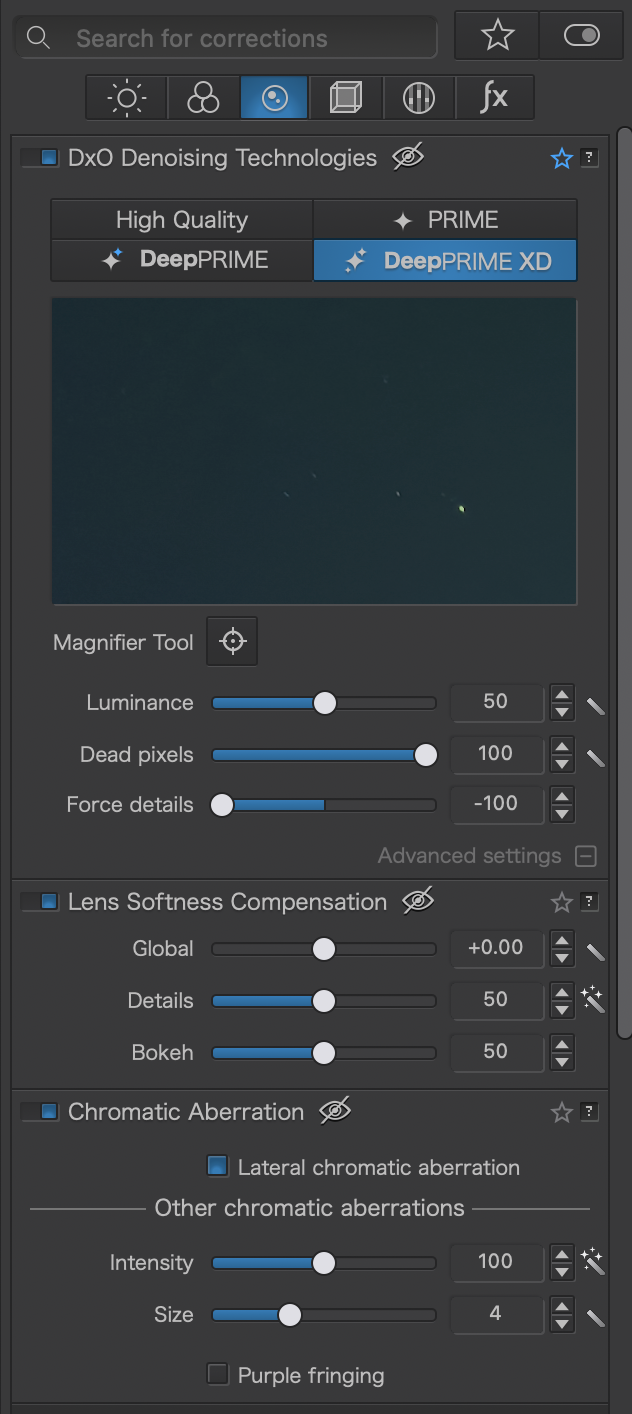Screen dimensions: 632x1414
Task: Toggle Chromatic Aberration on/off switch
Action: click(x=40, y=1112)
